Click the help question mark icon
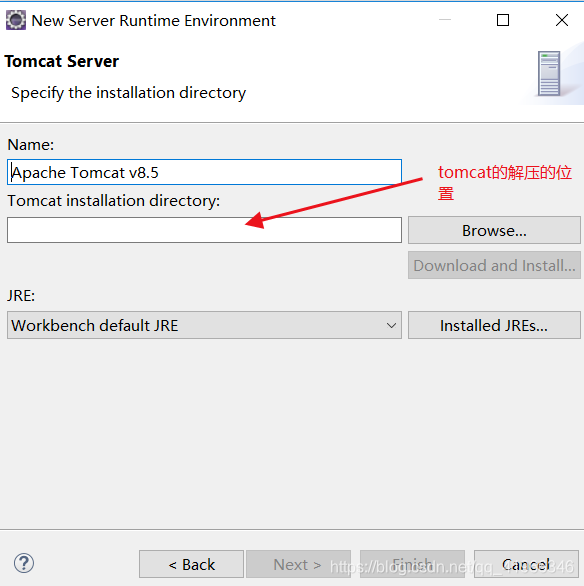 pyautogui.click(x=24, y=563)
